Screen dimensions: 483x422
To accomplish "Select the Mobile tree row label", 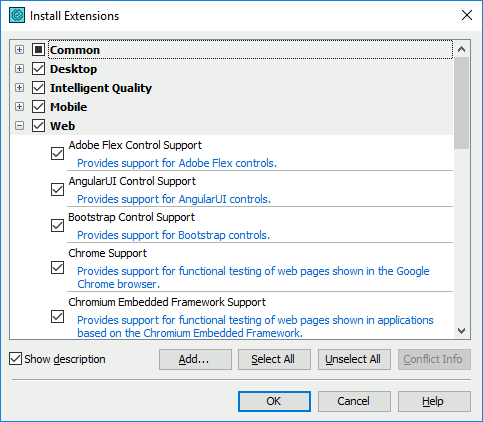I will pos(68,107).
